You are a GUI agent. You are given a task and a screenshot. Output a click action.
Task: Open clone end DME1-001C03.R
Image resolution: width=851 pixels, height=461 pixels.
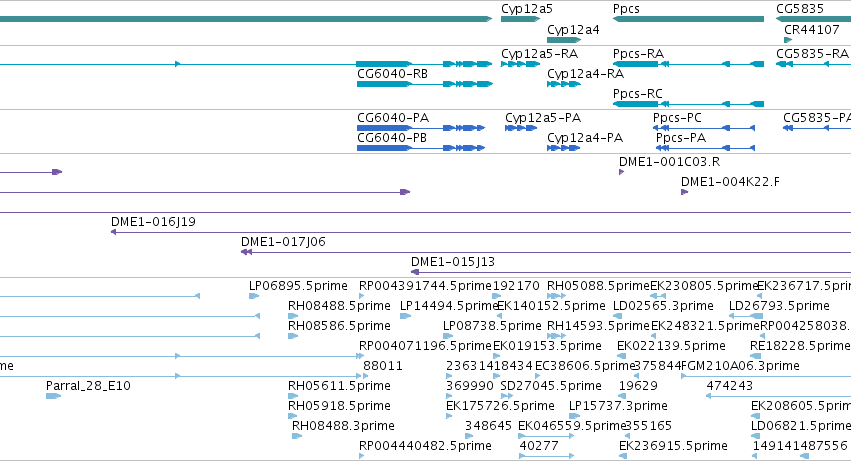[669, 162]
